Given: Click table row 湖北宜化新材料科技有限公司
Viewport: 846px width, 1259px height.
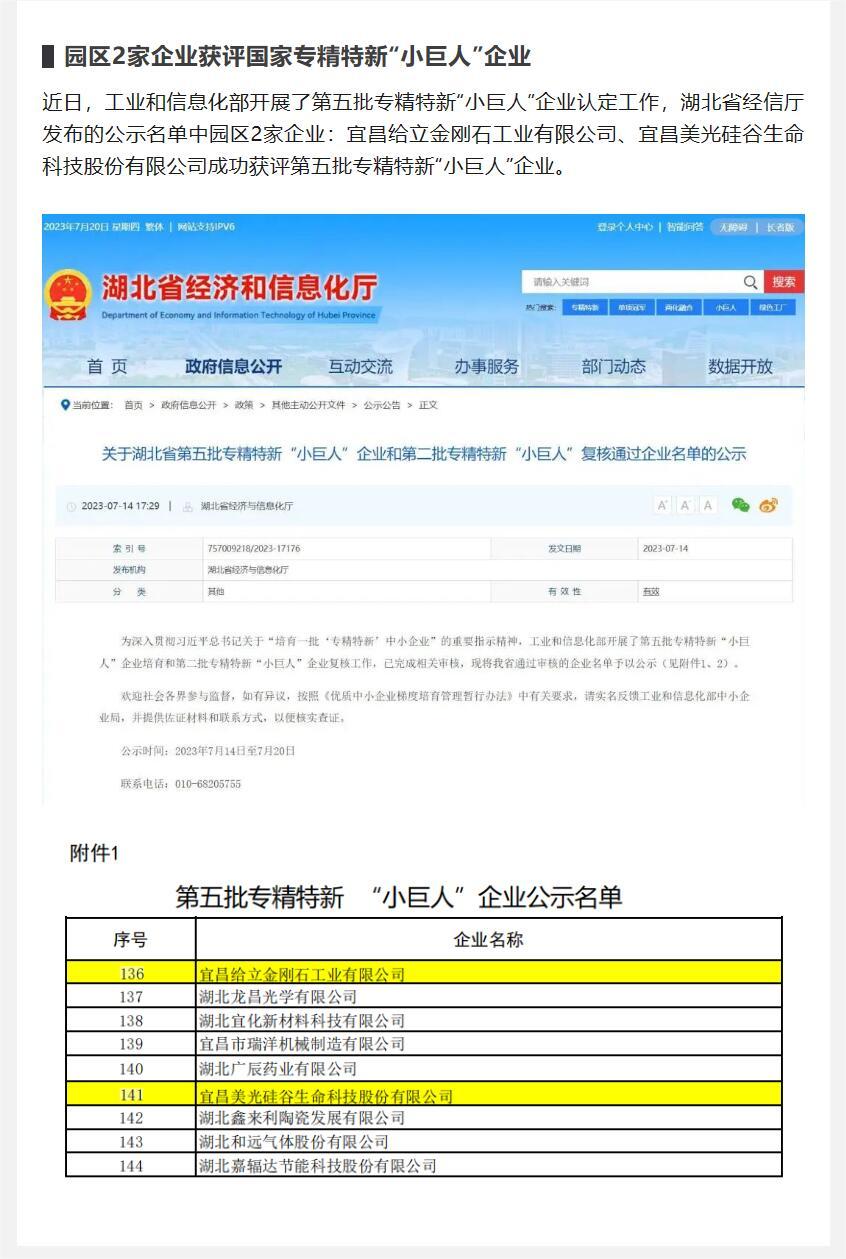Looking at the screenshot, I should point(423,1021).
